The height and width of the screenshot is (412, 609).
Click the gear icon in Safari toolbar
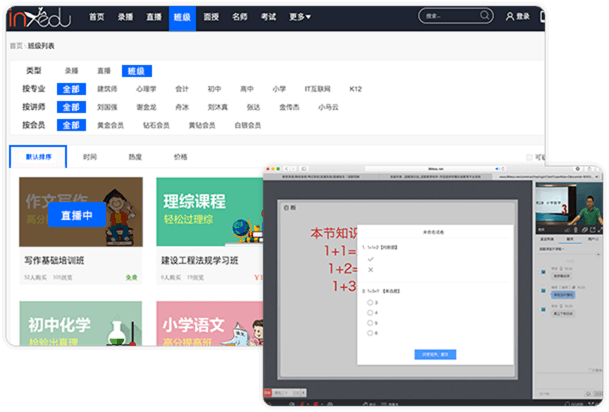click(578, 169)
